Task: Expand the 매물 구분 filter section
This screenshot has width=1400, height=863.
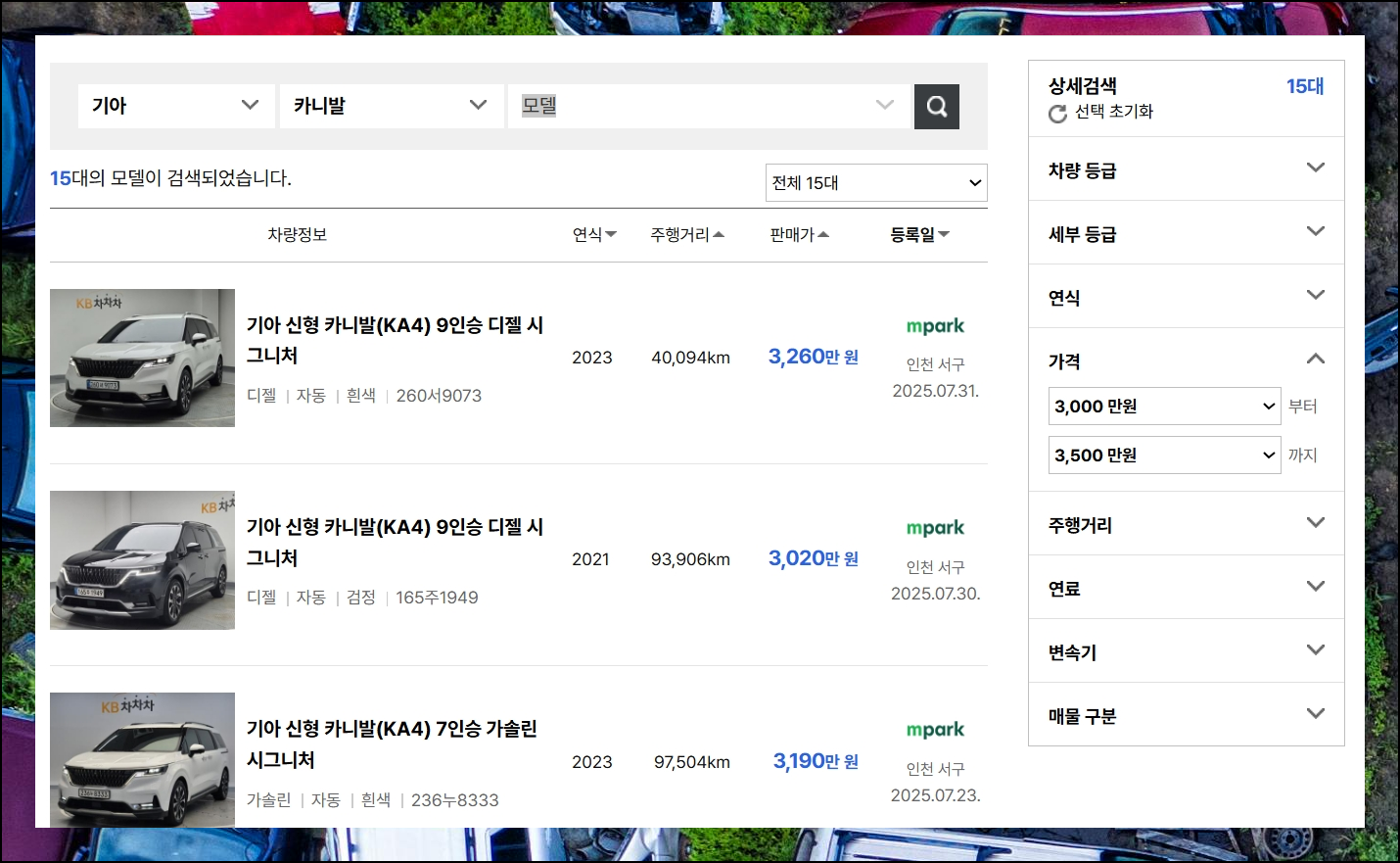Action: (x=1186, y=715)
